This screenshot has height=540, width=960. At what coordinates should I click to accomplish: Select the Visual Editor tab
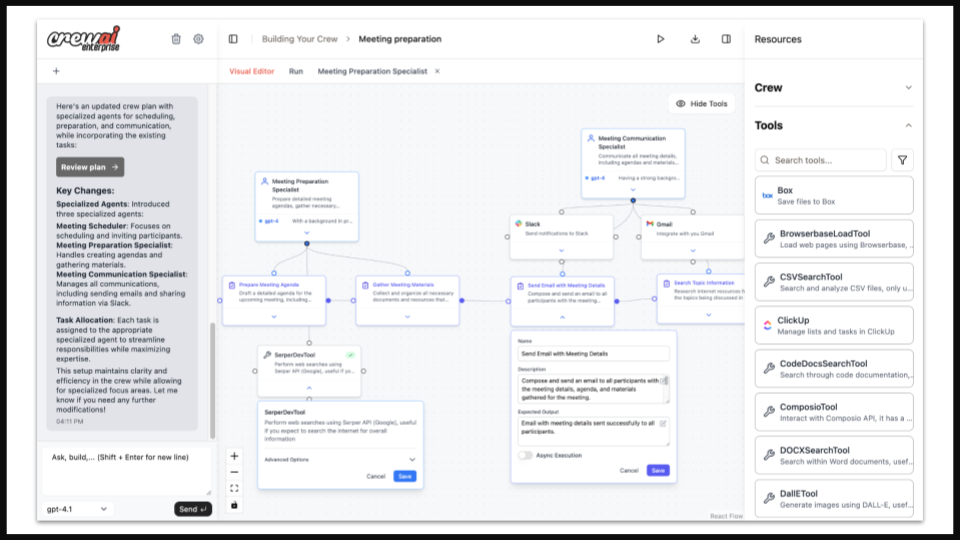tap(252, 72)
